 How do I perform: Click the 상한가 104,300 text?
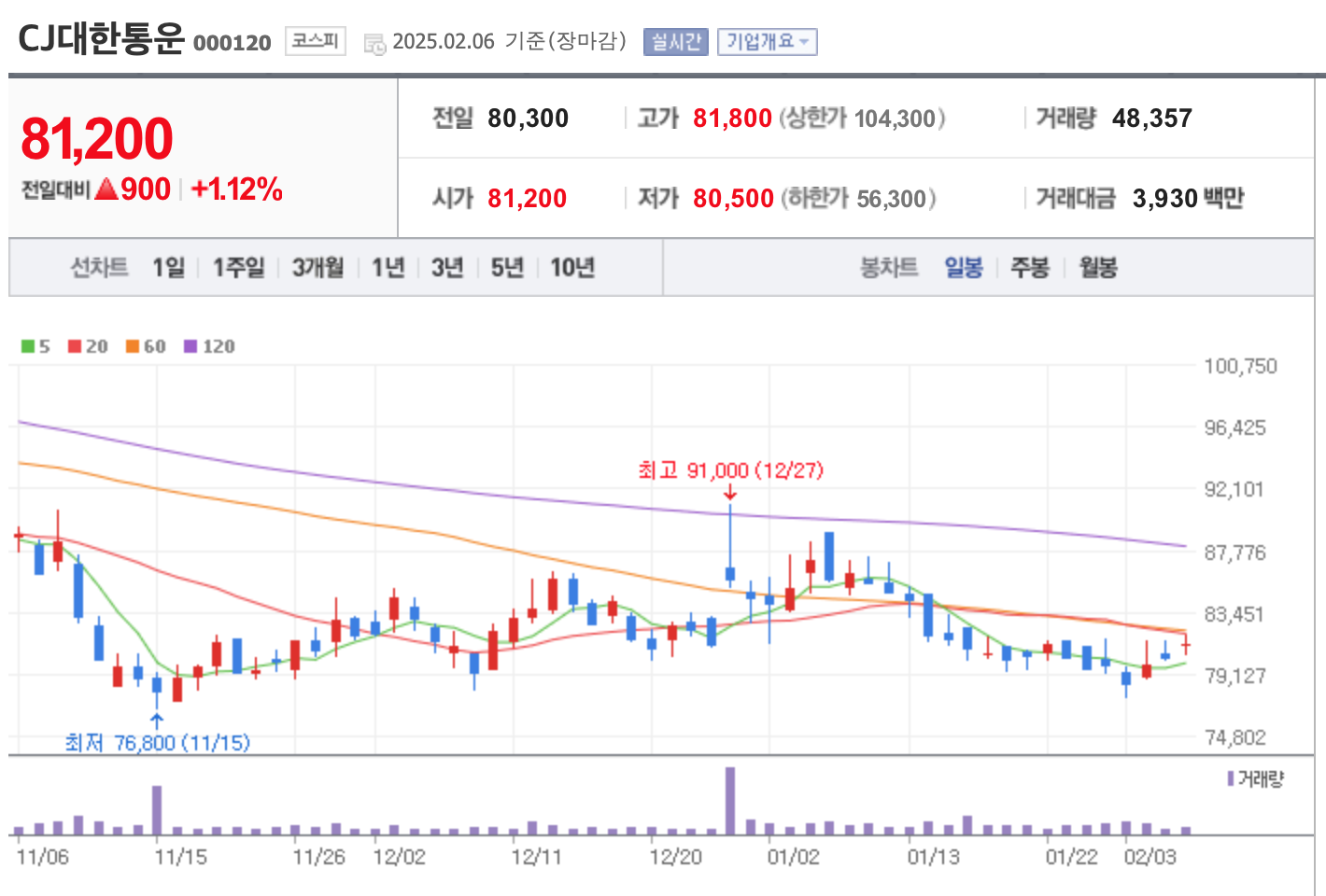(x=862, y=119)
